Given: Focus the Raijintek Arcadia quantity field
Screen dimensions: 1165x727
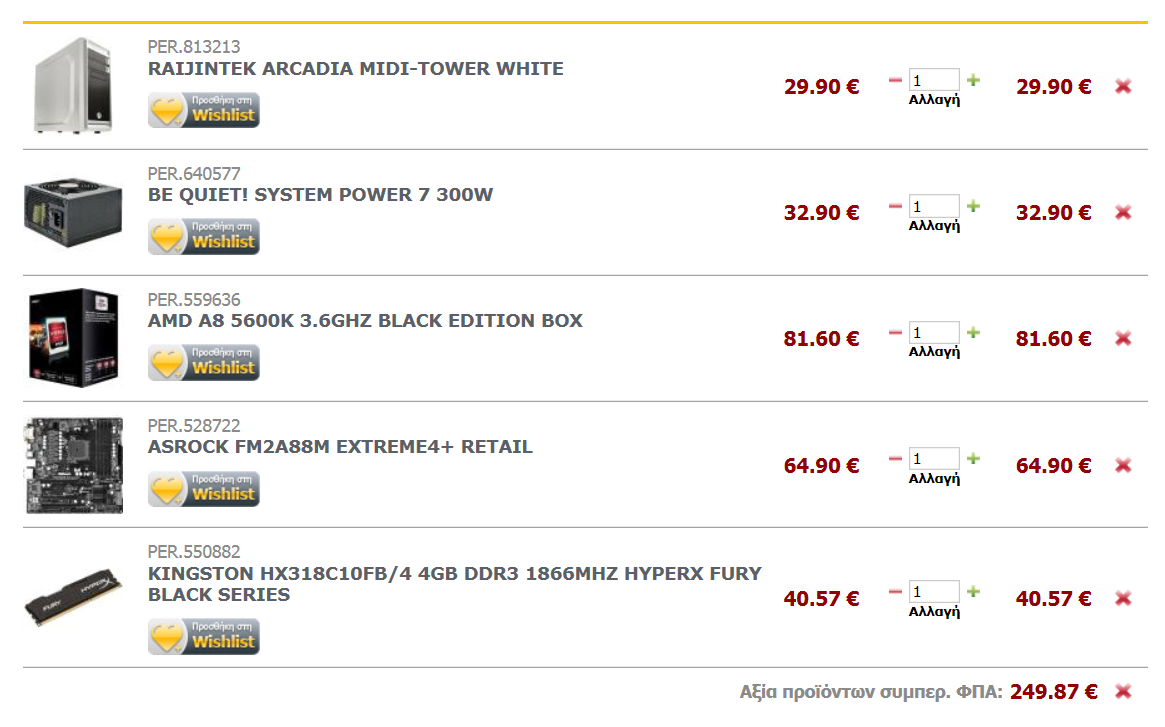Looking at the screenshot, I should [x=934, y=80].
